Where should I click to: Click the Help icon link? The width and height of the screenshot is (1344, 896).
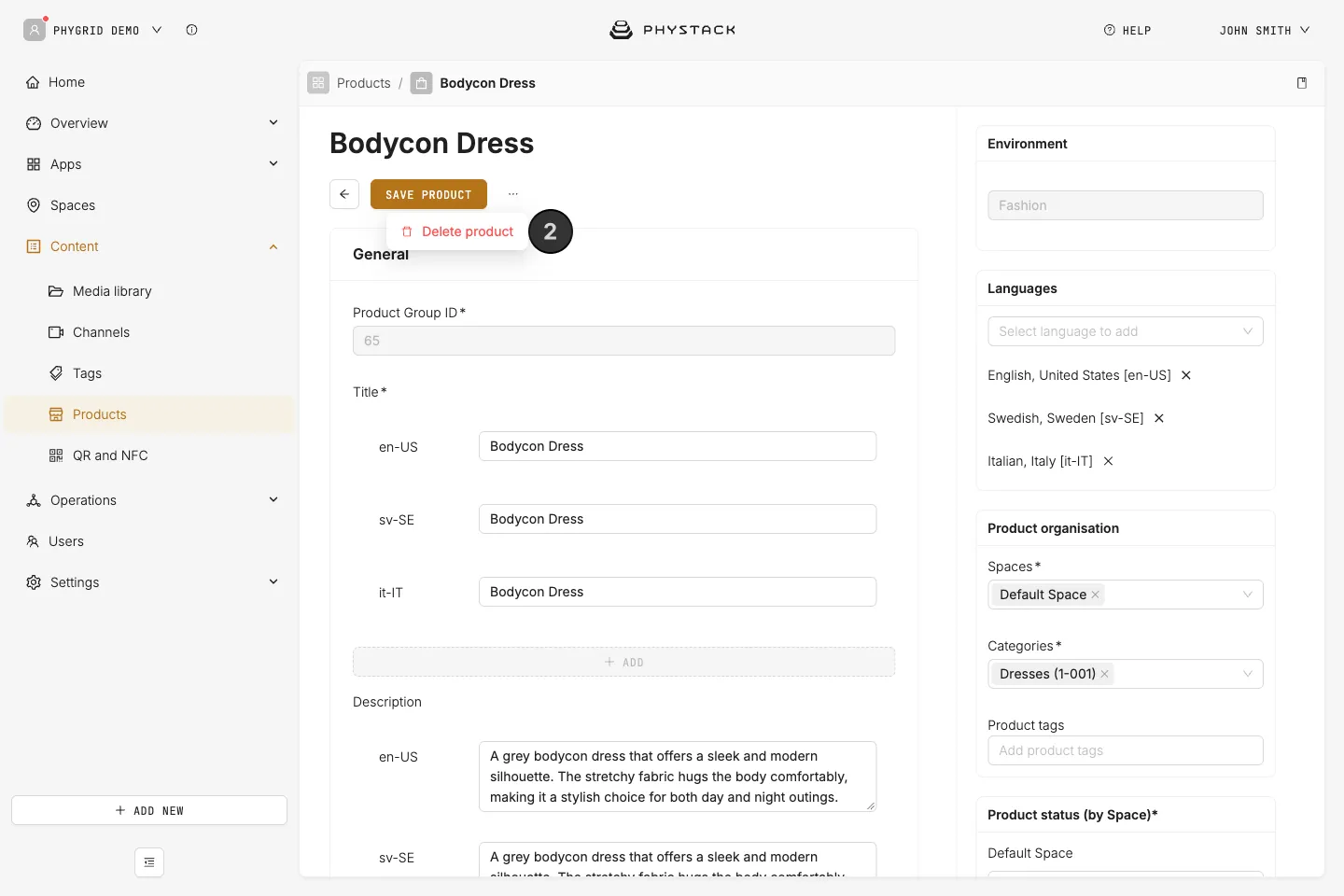click(1127, 30)
